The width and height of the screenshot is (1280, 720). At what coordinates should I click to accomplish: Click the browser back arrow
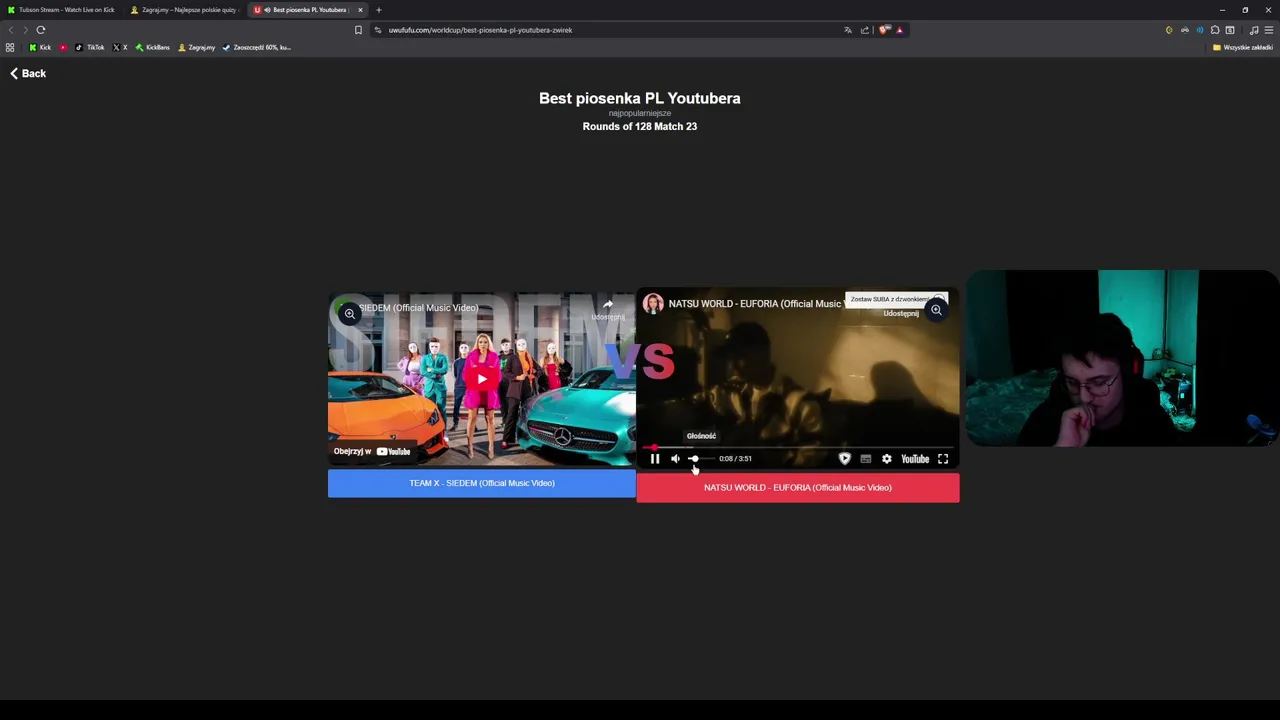(11, 30)
